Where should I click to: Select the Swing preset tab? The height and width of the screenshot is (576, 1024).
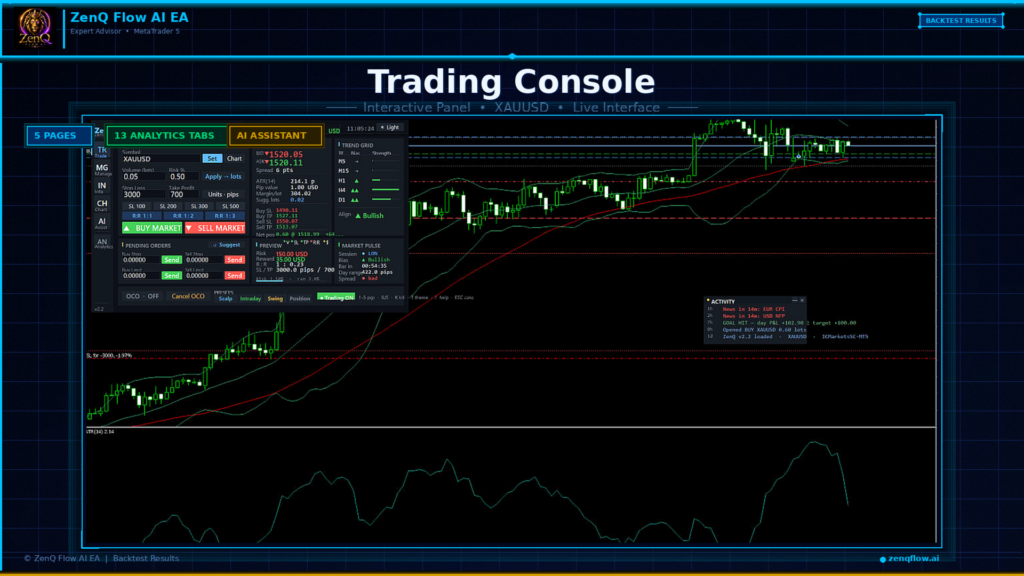[275, 299]
